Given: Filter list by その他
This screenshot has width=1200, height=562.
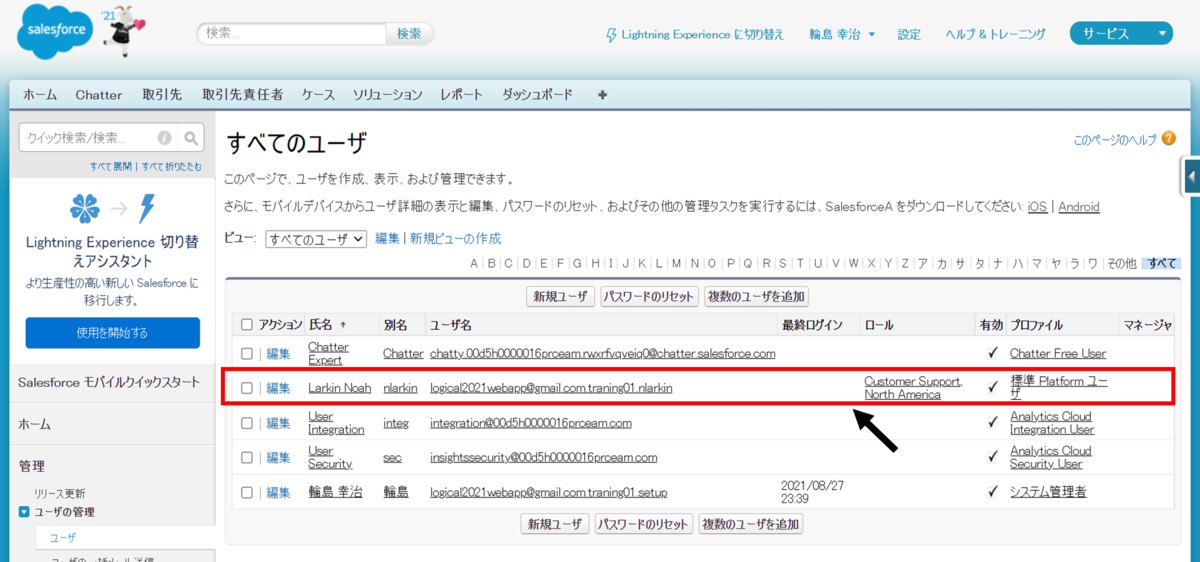Looking at the screenshot, I should pyautogui.click(x=1121, y=264).
